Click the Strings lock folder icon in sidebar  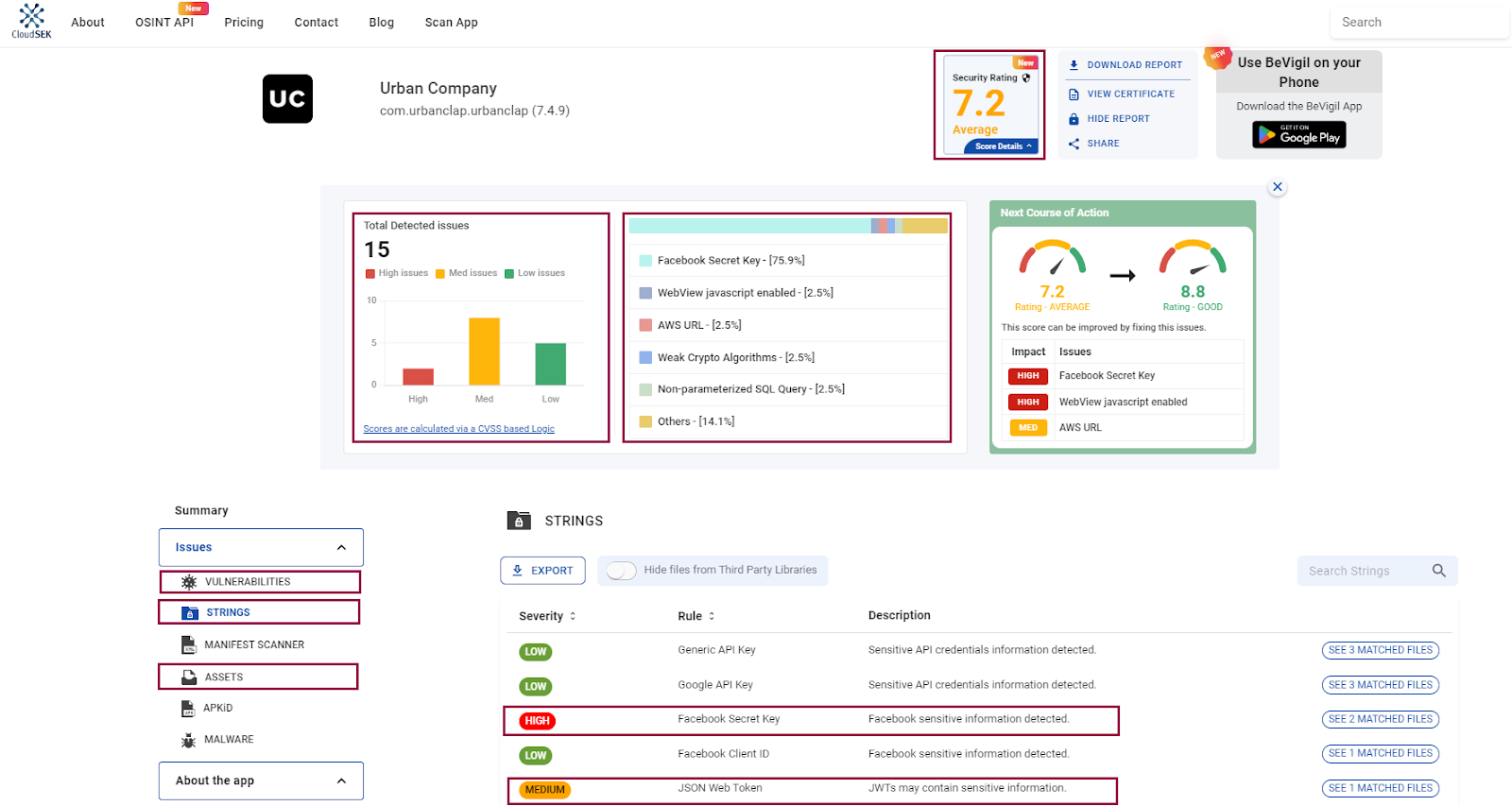coord(190,612)
